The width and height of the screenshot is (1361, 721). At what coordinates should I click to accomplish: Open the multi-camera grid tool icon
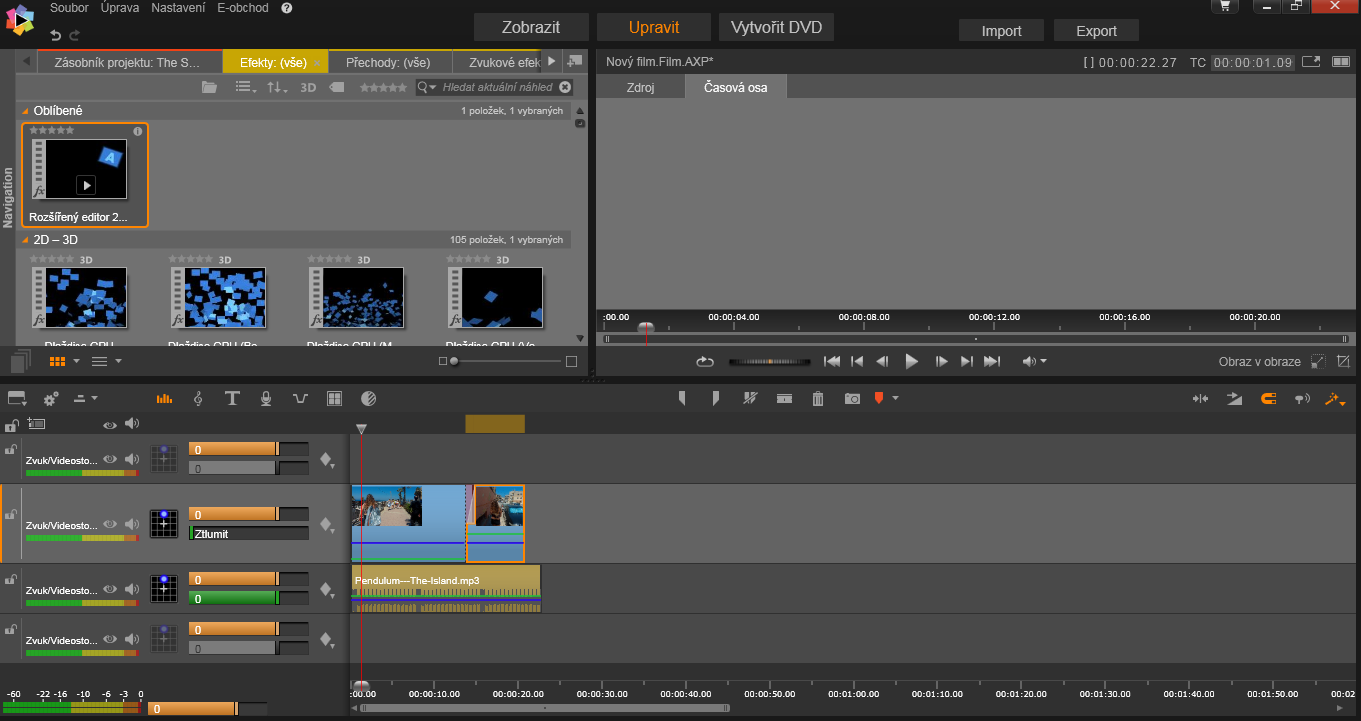coord(335,398)
